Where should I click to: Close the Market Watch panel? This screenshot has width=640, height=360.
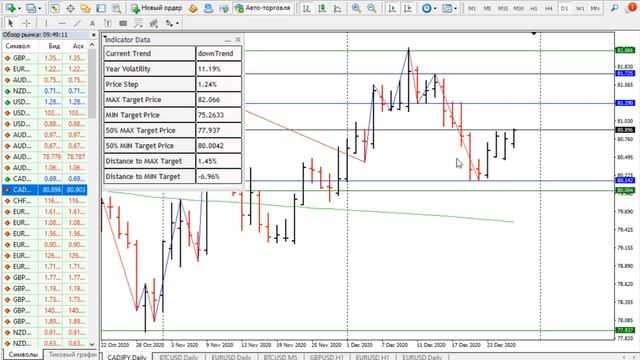tap(93, 35)
